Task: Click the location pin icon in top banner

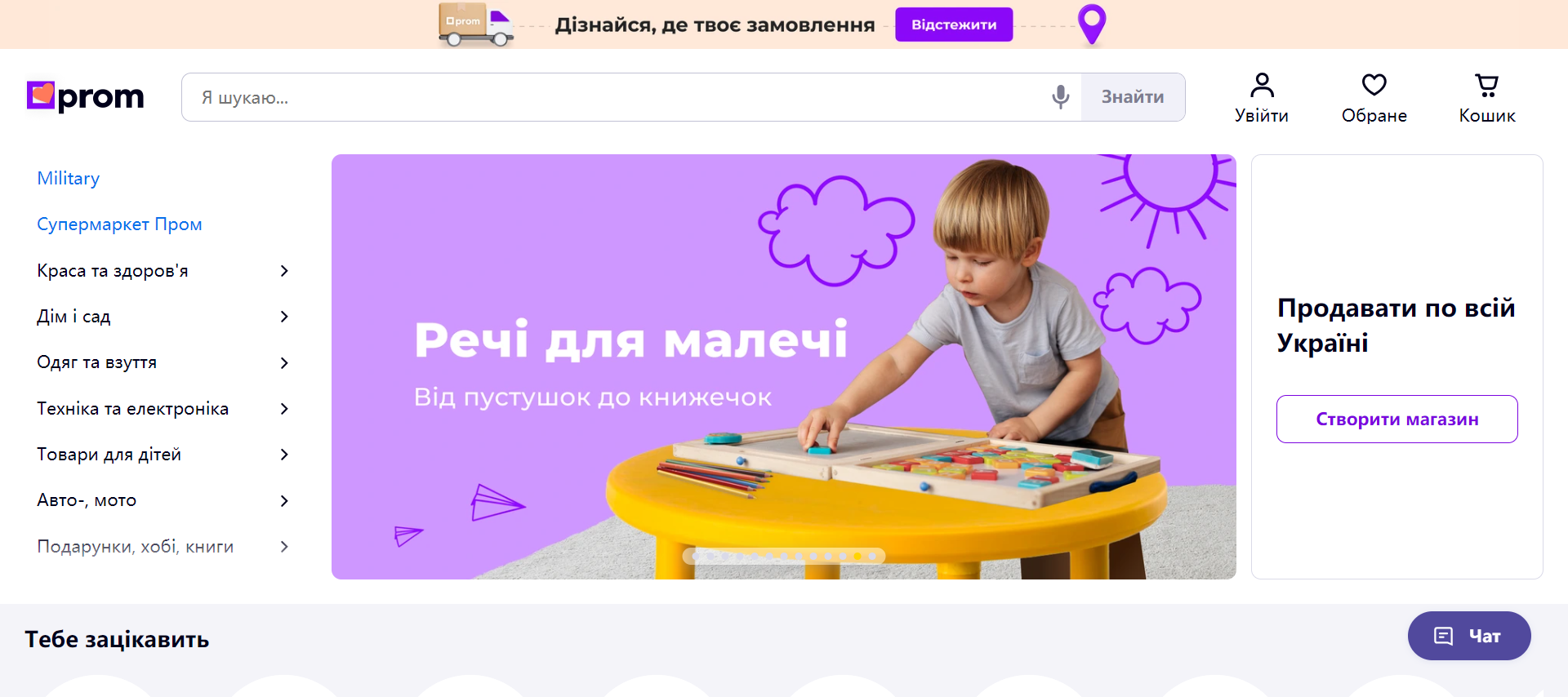Action: (1092, 24)
